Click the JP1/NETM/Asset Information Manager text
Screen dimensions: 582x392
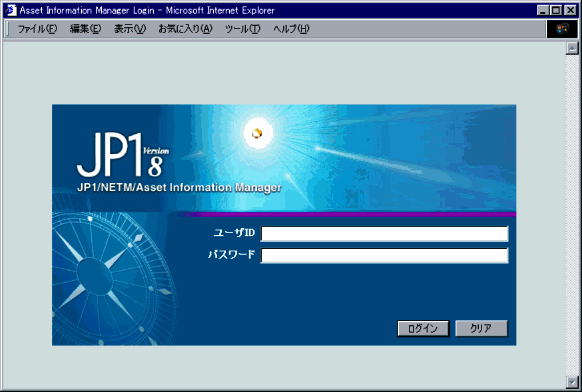tap(179, 187)
